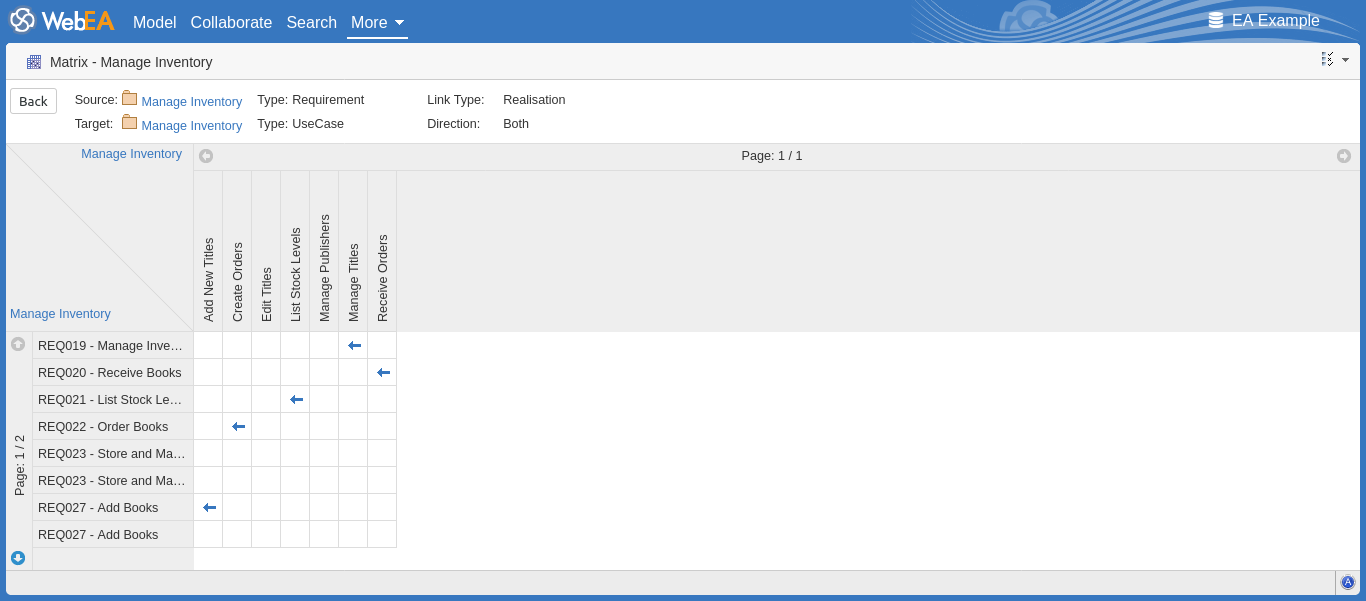
Task: Click the page up arrow for rows
Action: tap(18, 344)
